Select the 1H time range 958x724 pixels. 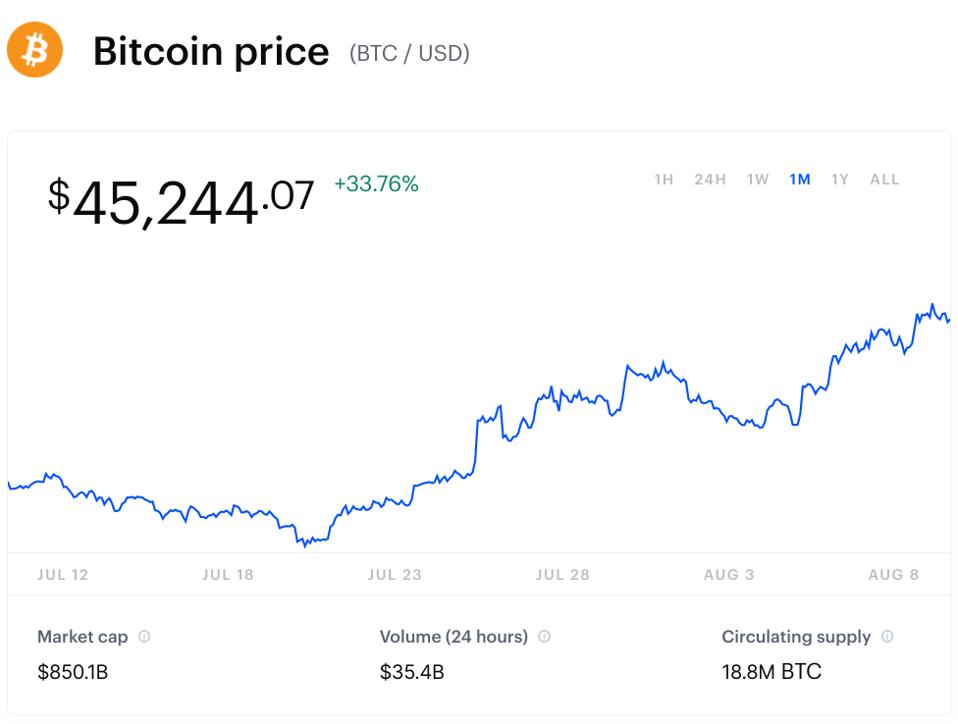tap(664, 180)
